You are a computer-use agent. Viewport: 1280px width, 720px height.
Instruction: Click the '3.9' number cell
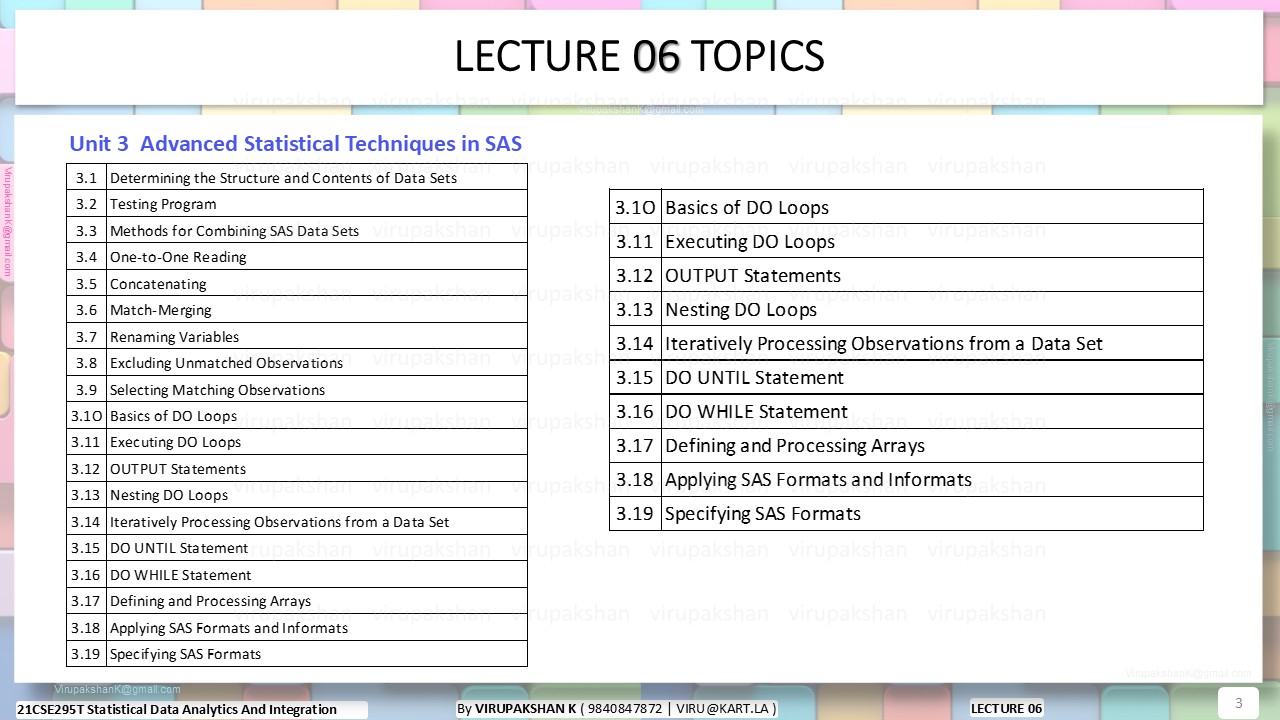tap(86, 389)
